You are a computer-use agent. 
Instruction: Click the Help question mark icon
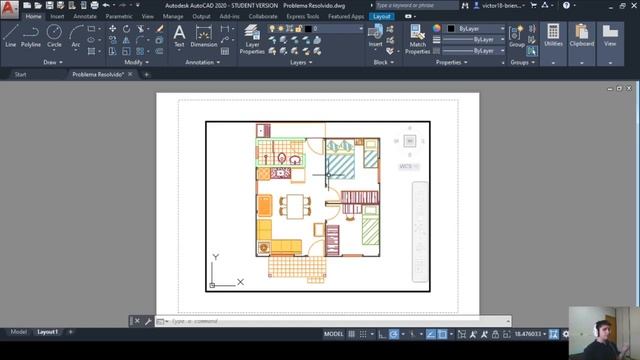(566, 5)
